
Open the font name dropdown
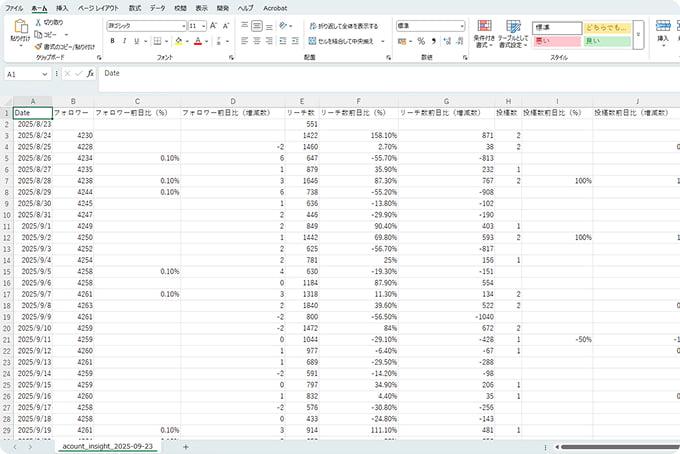pyautogui.click(x=183, y=25)
